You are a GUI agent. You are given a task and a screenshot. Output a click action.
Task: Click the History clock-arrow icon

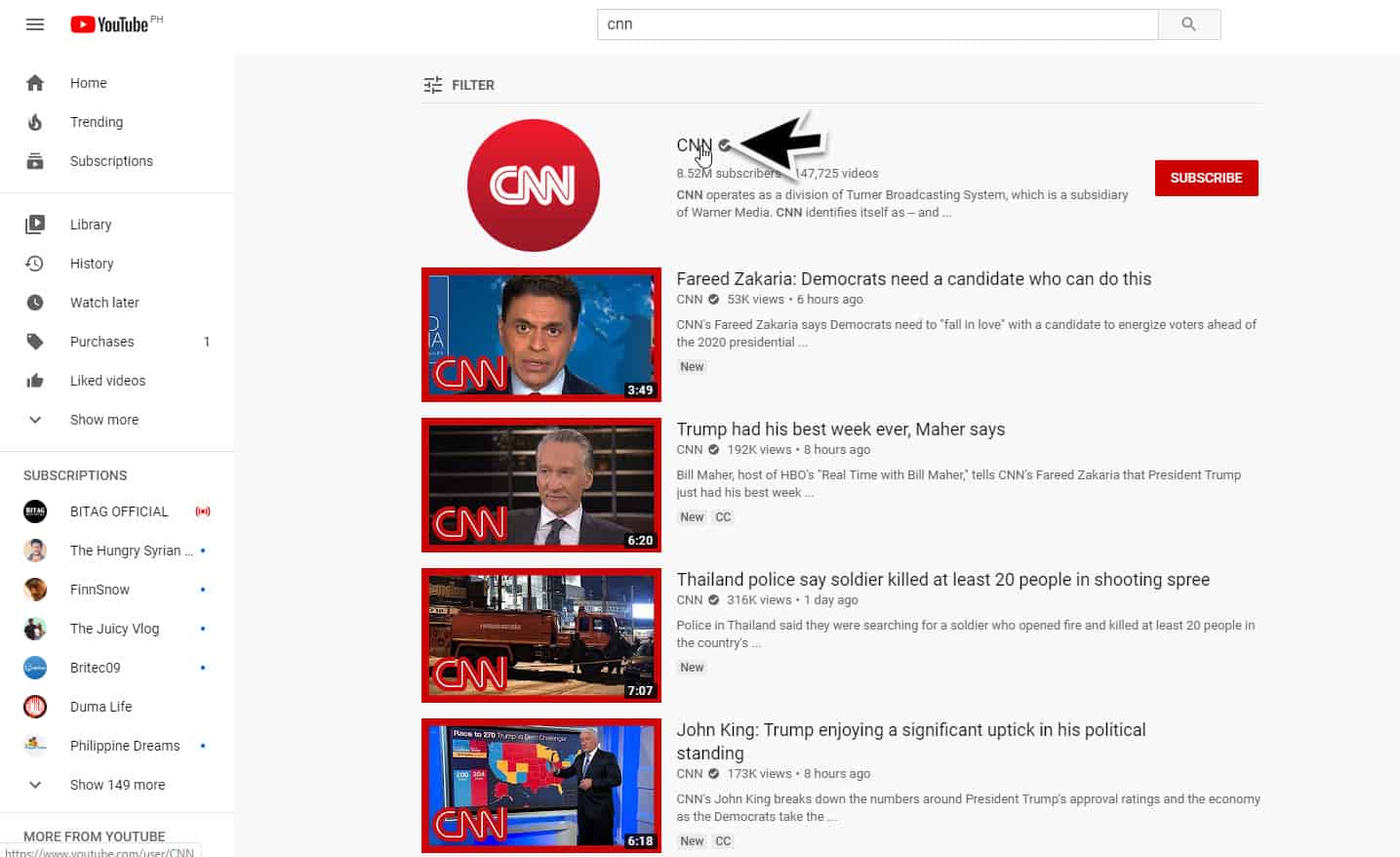point(35,264)
